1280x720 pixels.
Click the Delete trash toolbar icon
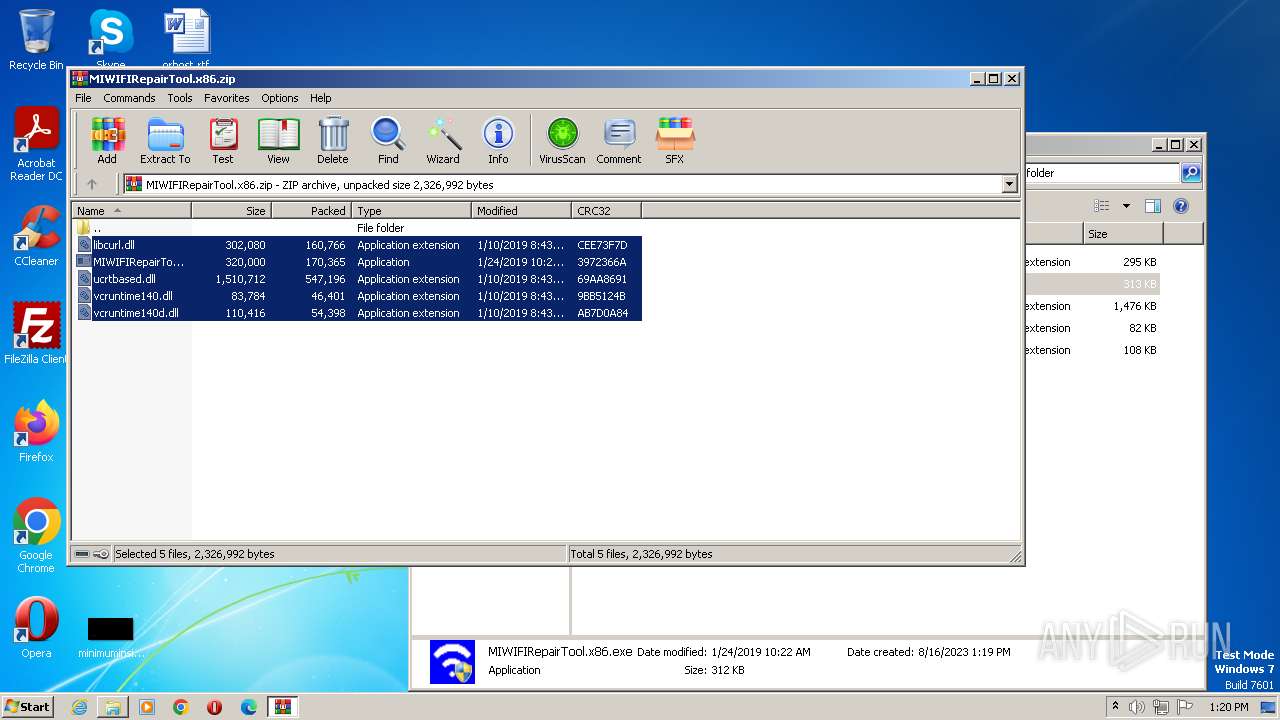pyautogui.click(x=333, y=140)
